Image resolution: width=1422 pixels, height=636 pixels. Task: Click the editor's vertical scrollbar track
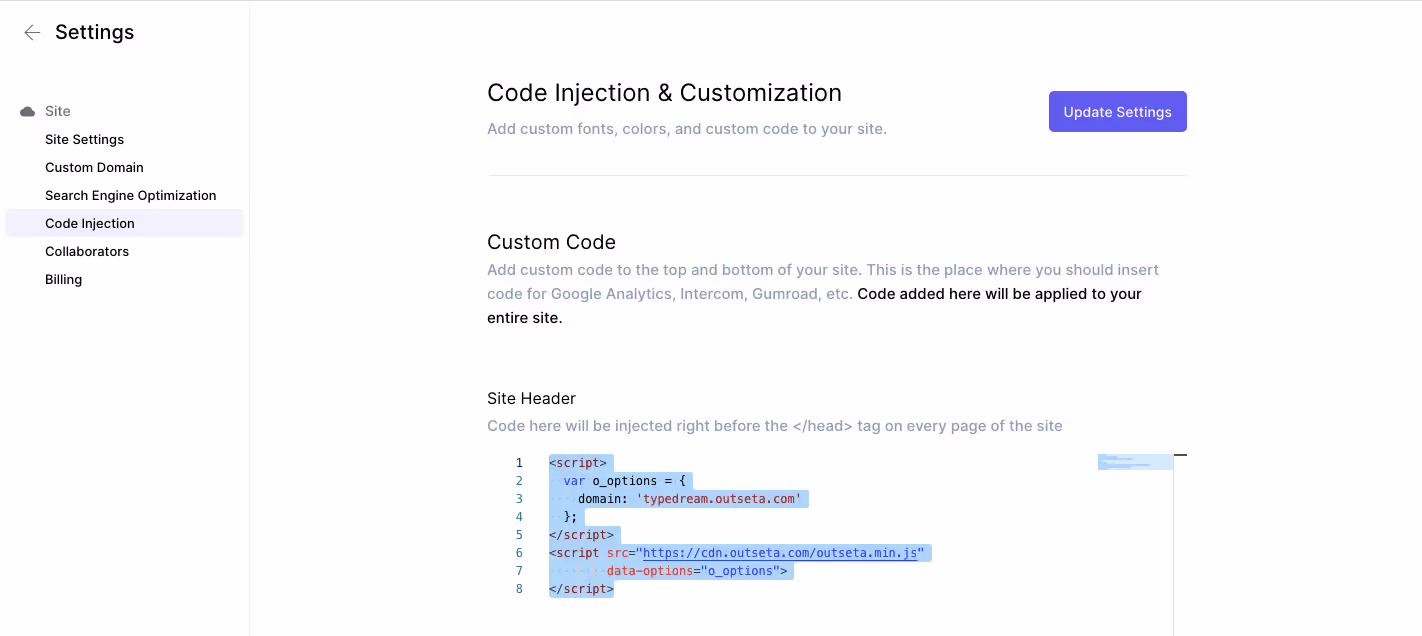1180,545
